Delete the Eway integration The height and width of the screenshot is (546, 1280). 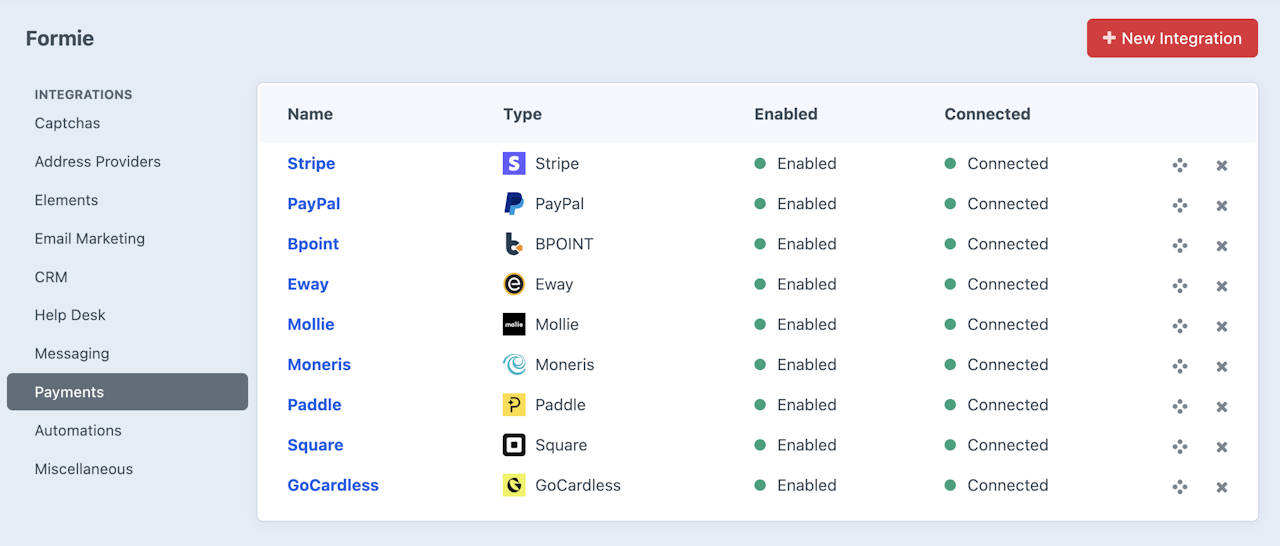point(1222,286)
